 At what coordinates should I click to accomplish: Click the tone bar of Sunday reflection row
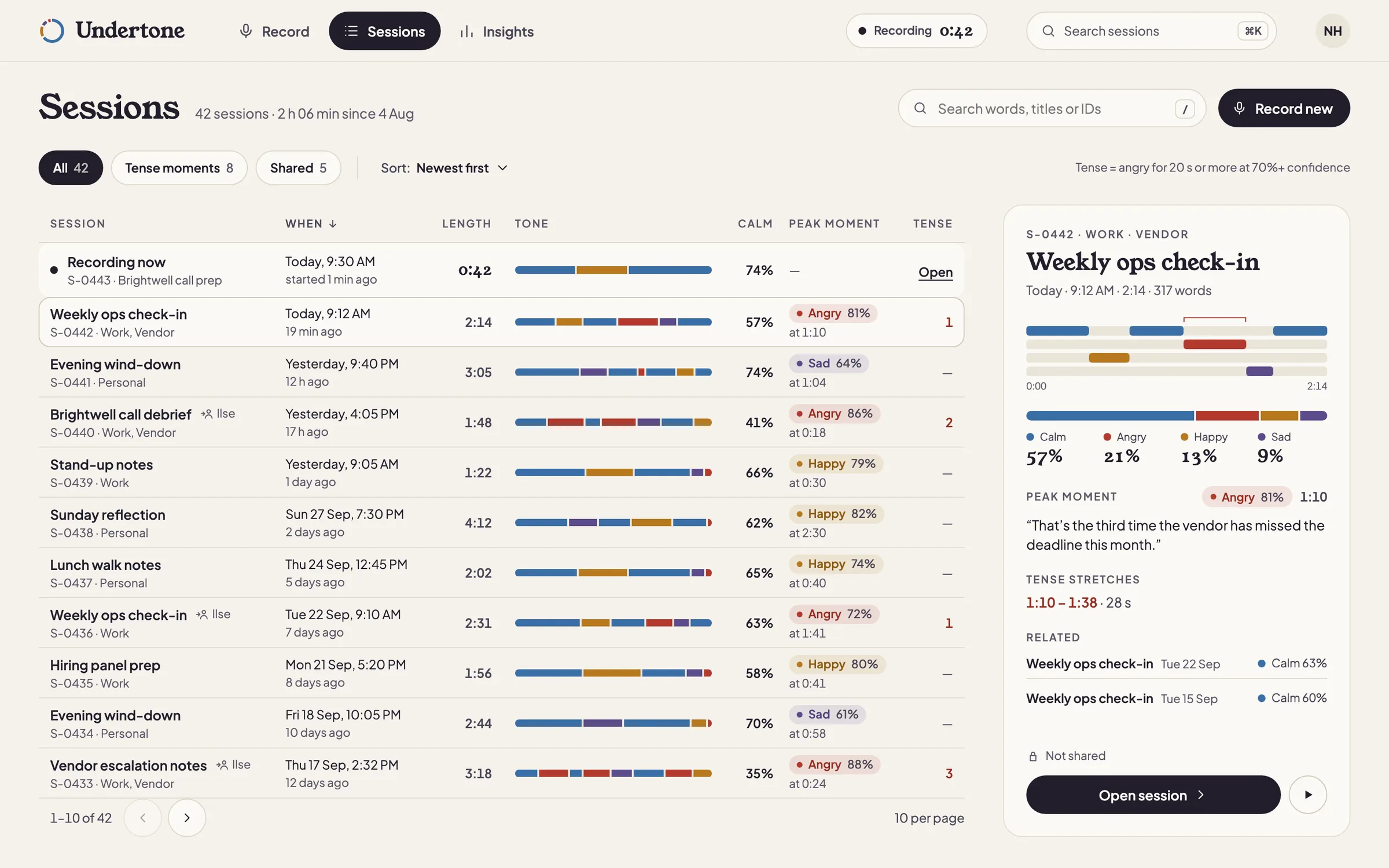tap(613, 523)
